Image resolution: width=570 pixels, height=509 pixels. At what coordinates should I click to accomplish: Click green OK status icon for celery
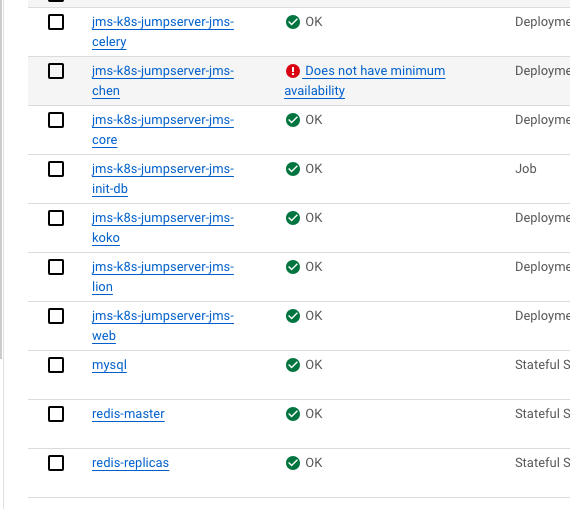[293, 22]
